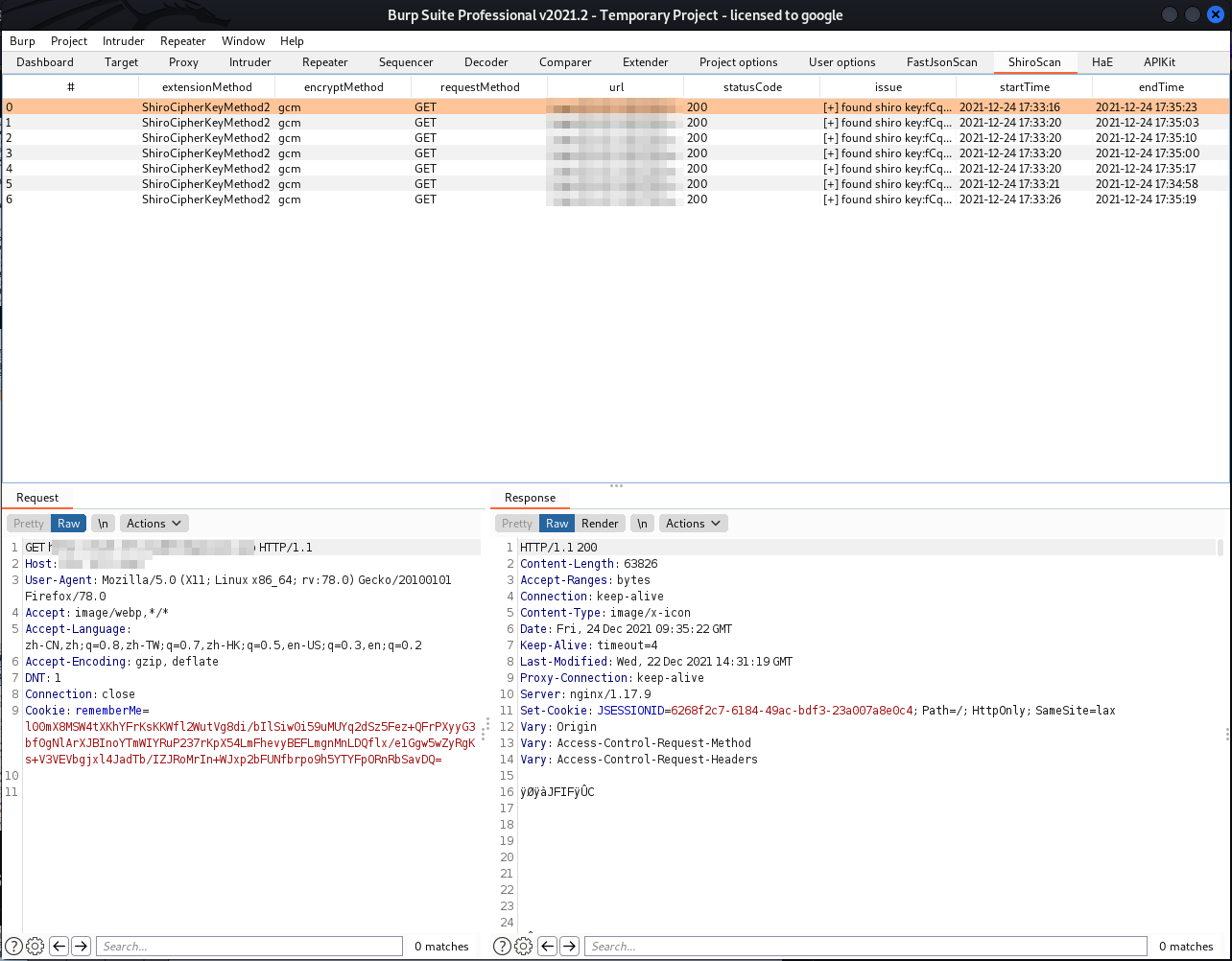This screenshot has width=1232, height=961.
Task: Go to next match in Response panel
Action: (568, 946)
